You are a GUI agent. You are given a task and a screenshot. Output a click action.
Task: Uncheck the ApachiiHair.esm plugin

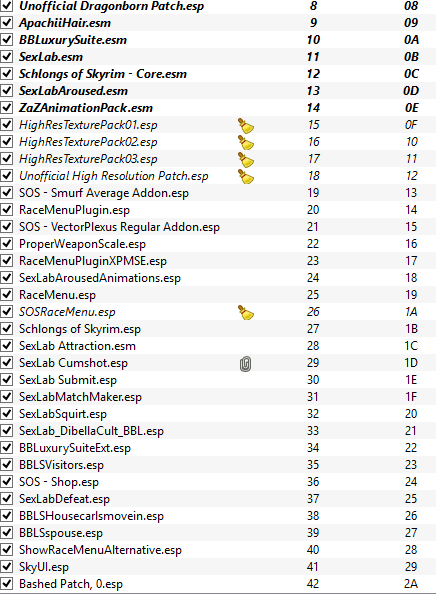coord(6,23)
